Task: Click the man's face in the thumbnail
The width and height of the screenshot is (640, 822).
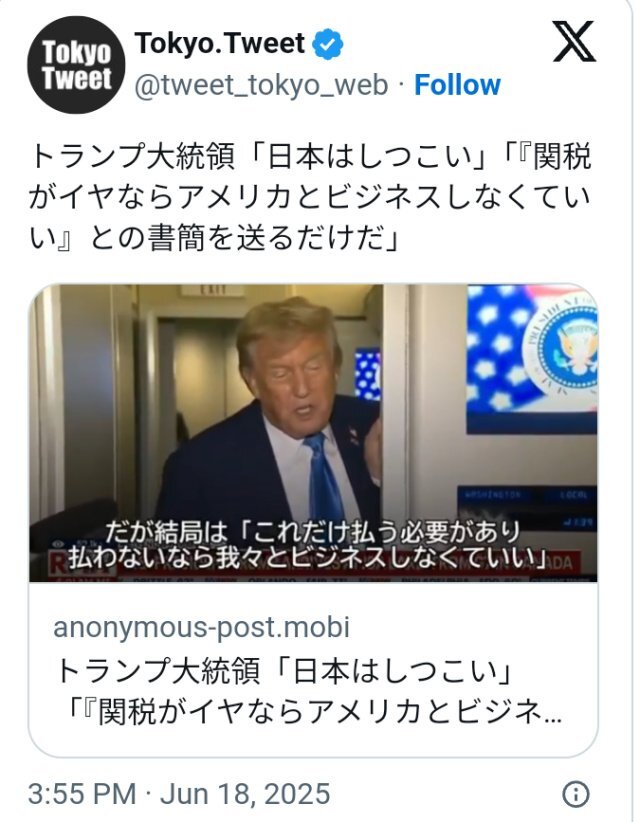Action: click(295, 378)
